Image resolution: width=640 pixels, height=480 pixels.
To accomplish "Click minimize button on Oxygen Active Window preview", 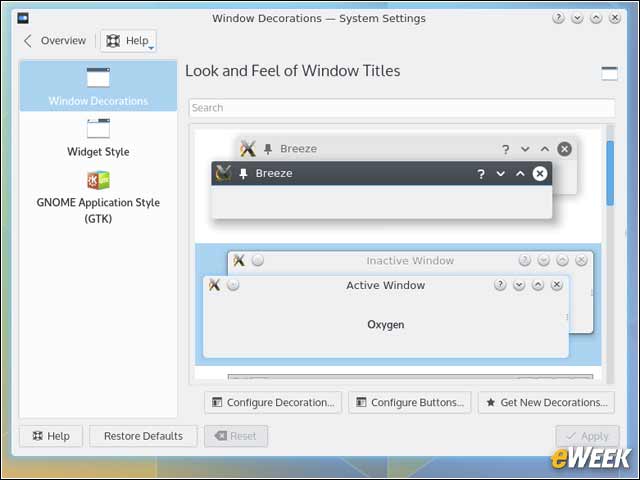I will (x=519, y=285).
